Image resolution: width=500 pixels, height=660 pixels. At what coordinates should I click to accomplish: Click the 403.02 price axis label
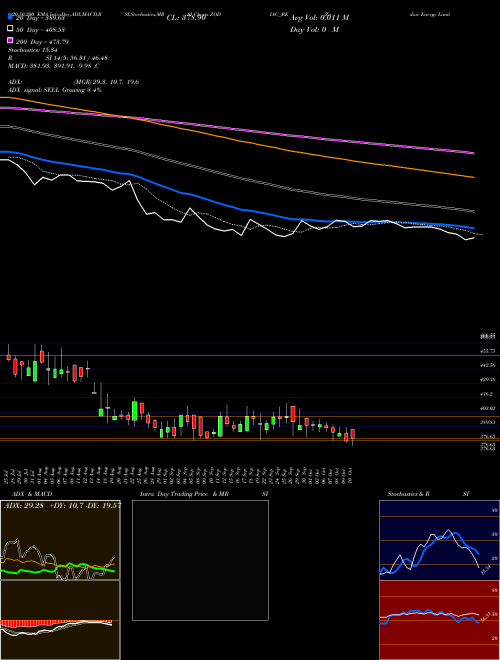tap(489, 408)
